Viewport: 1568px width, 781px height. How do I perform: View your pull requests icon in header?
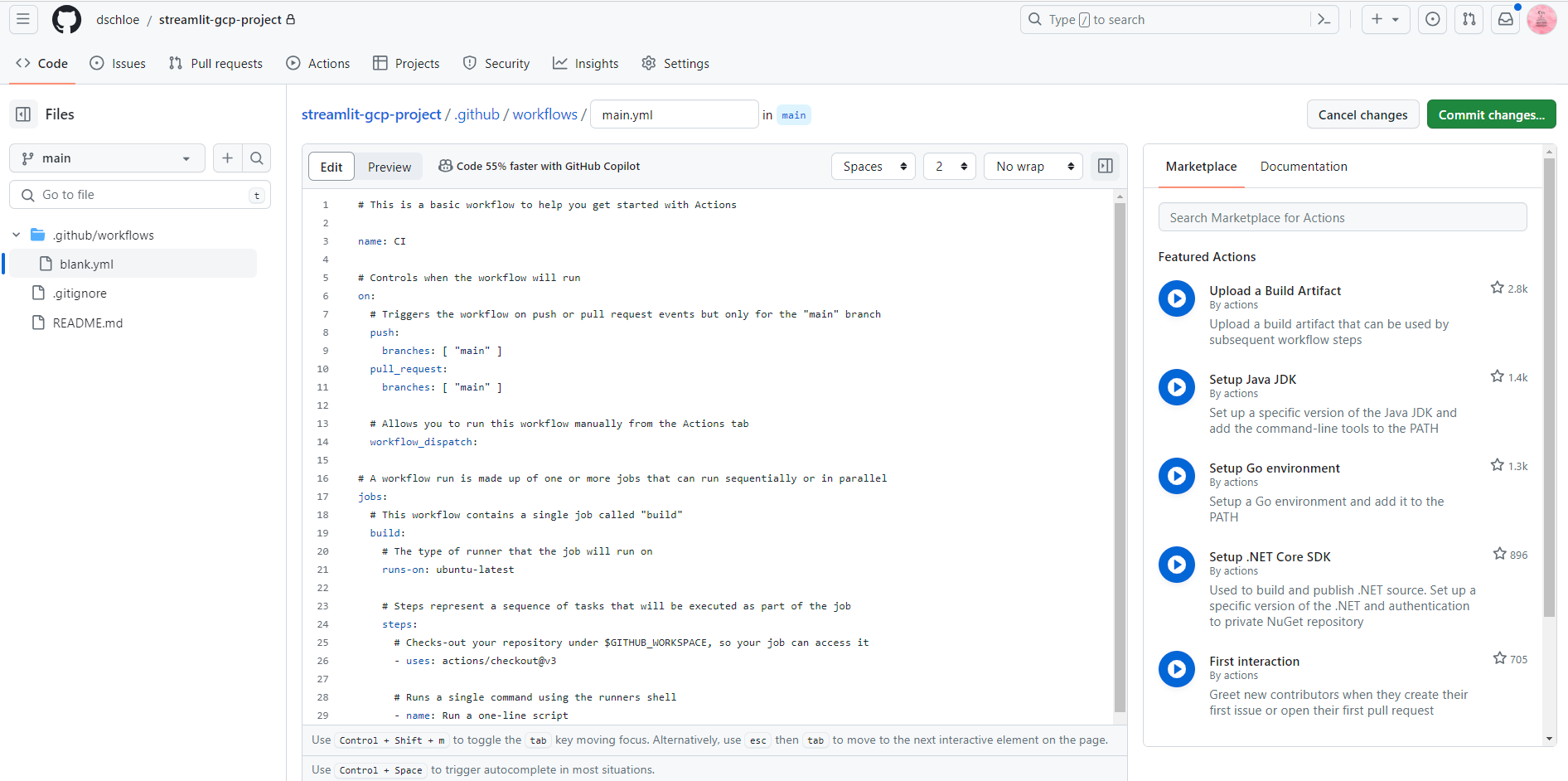pos(1469,19)
